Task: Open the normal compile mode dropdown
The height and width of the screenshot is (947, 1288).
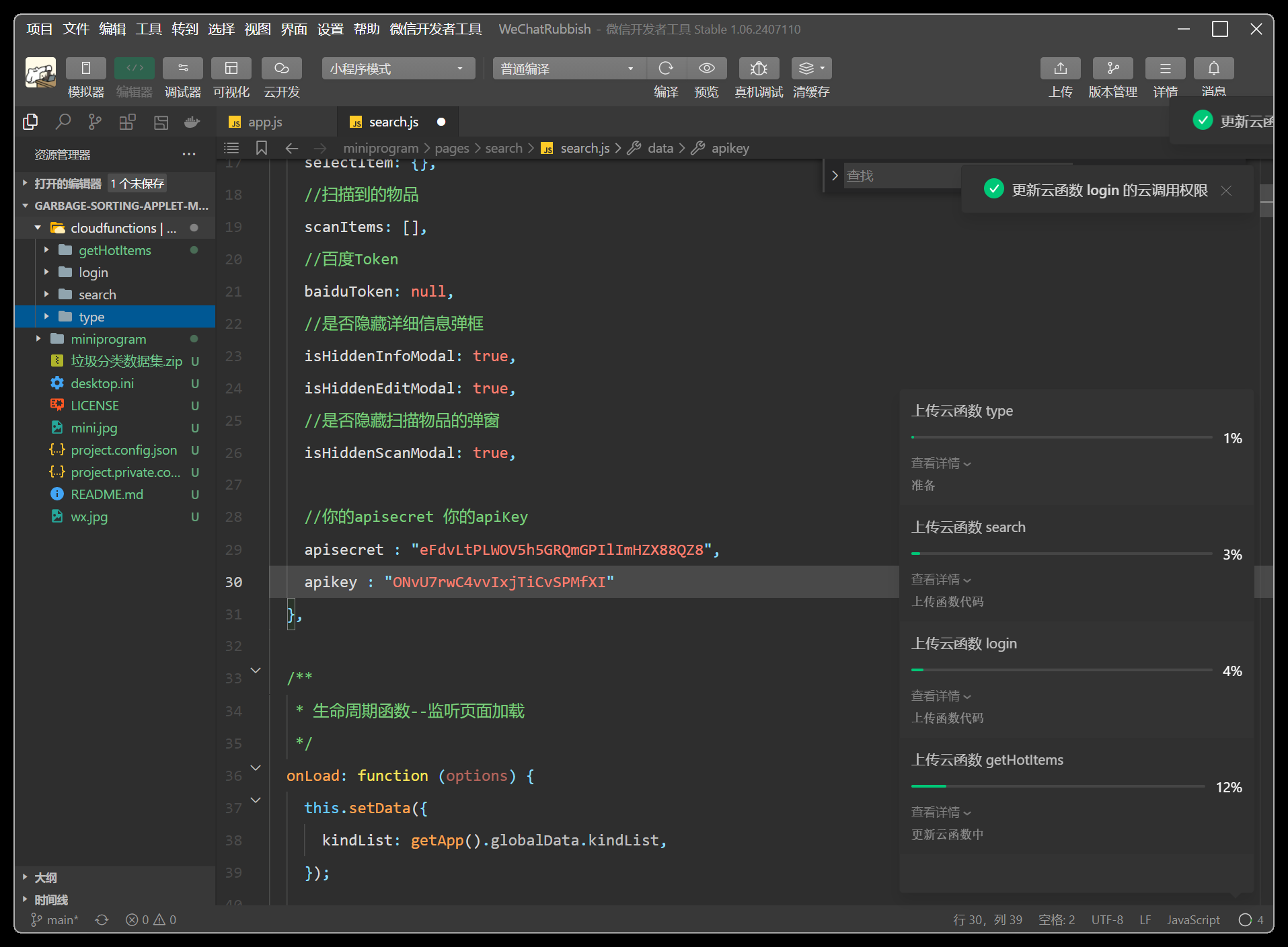Action: pos(569,69)
